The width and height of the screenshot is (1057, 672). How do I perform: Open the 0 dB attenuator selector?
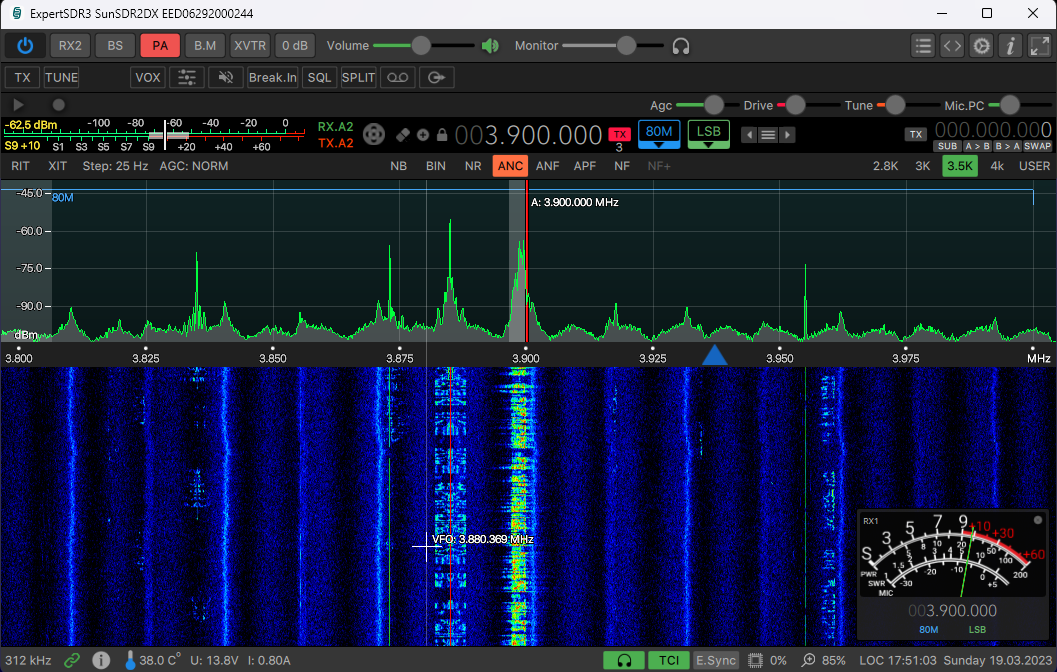tap(295, 46)
